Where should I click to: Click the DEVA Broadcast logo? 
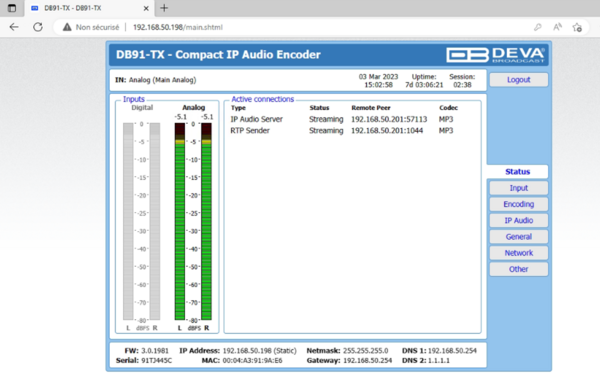[496, 55]
